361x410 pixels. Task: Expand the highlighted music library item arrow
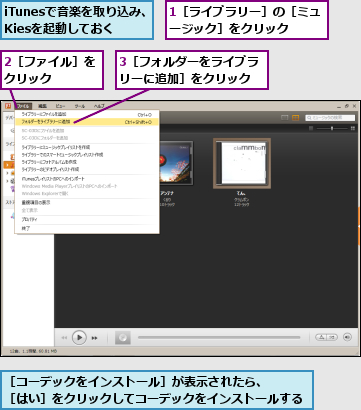pos(6,165)
